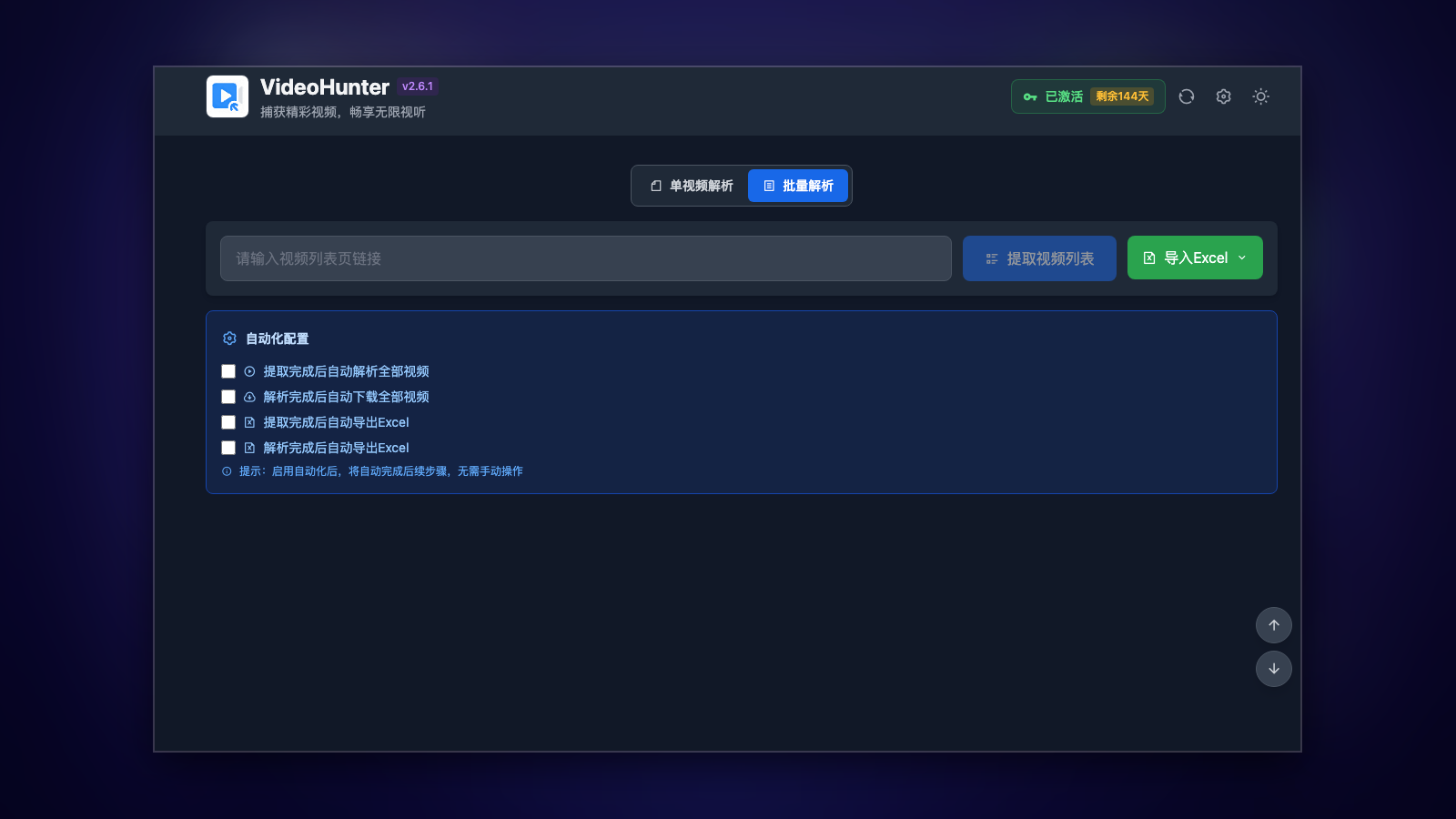The width and height of the screenshot is (1456, 819).
Task: Focus the 请输入视频列表页链接 input field
Action: pyautogui.click(x=586, y=258)
